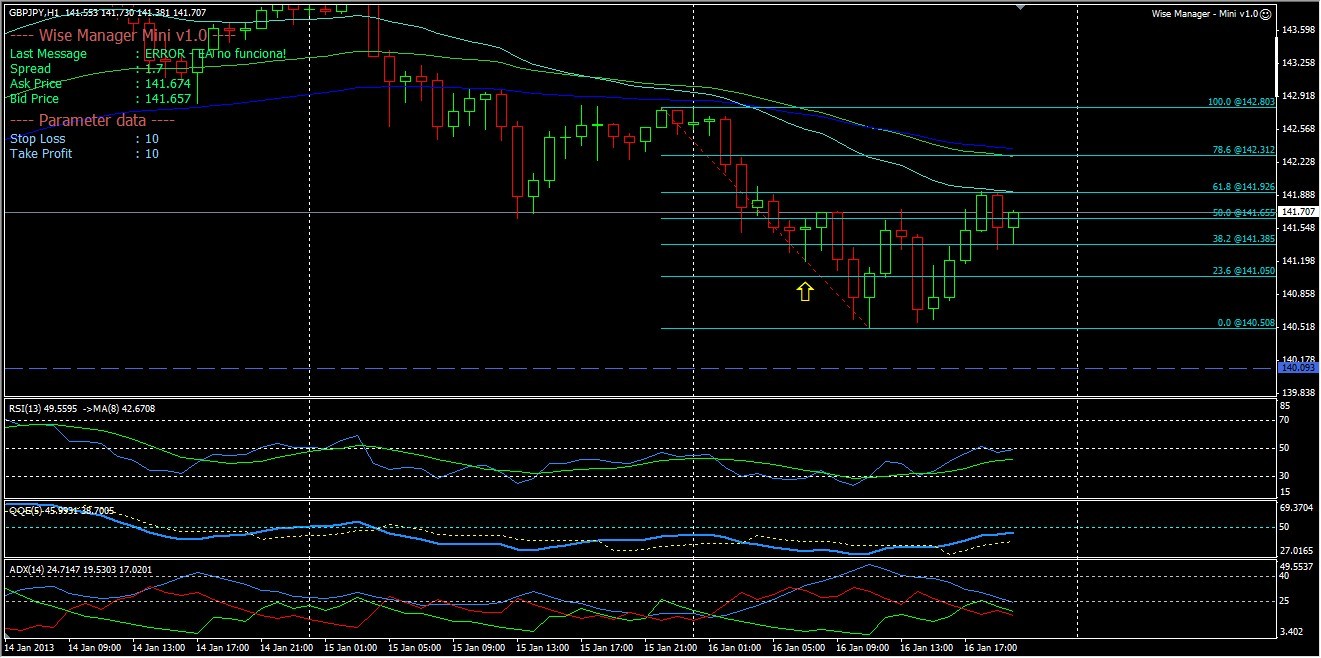Select the Stop Loss value 10
The width and height of the screenshot is (1321, 658).
click(x=151, y=139)
